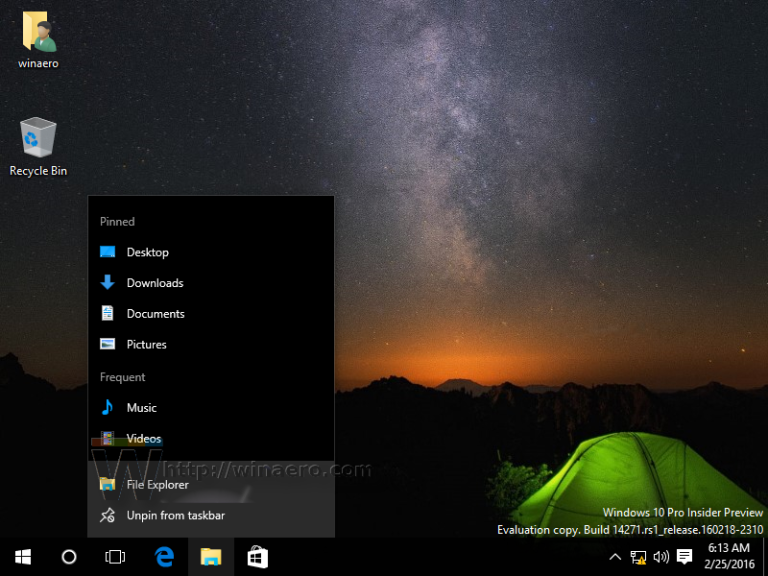Click File Explorer taskbar icon
The height and width of the screenshot is (576, 768).
click(x=210, y=557)
